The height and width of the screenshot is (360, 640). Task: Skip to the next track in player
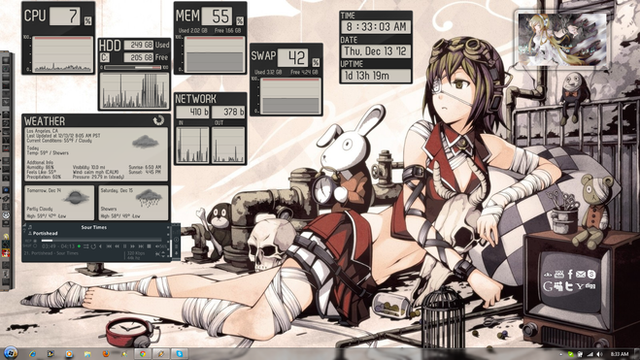pos(141,246)
